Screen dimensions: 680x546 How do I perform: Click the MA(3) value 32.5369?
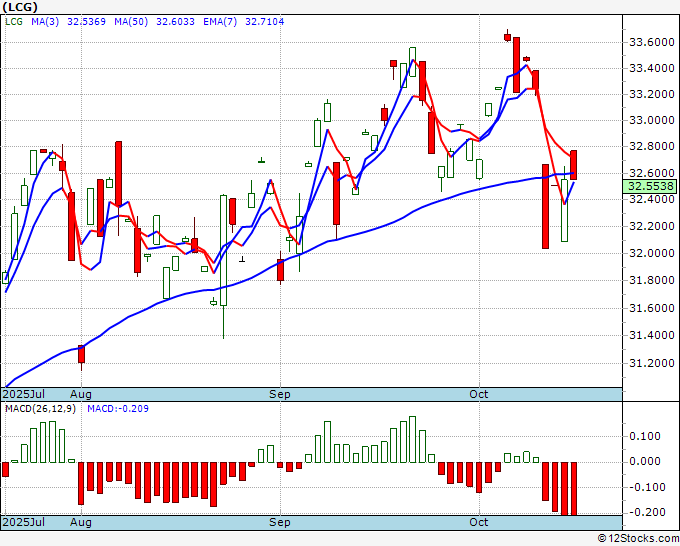86,22
